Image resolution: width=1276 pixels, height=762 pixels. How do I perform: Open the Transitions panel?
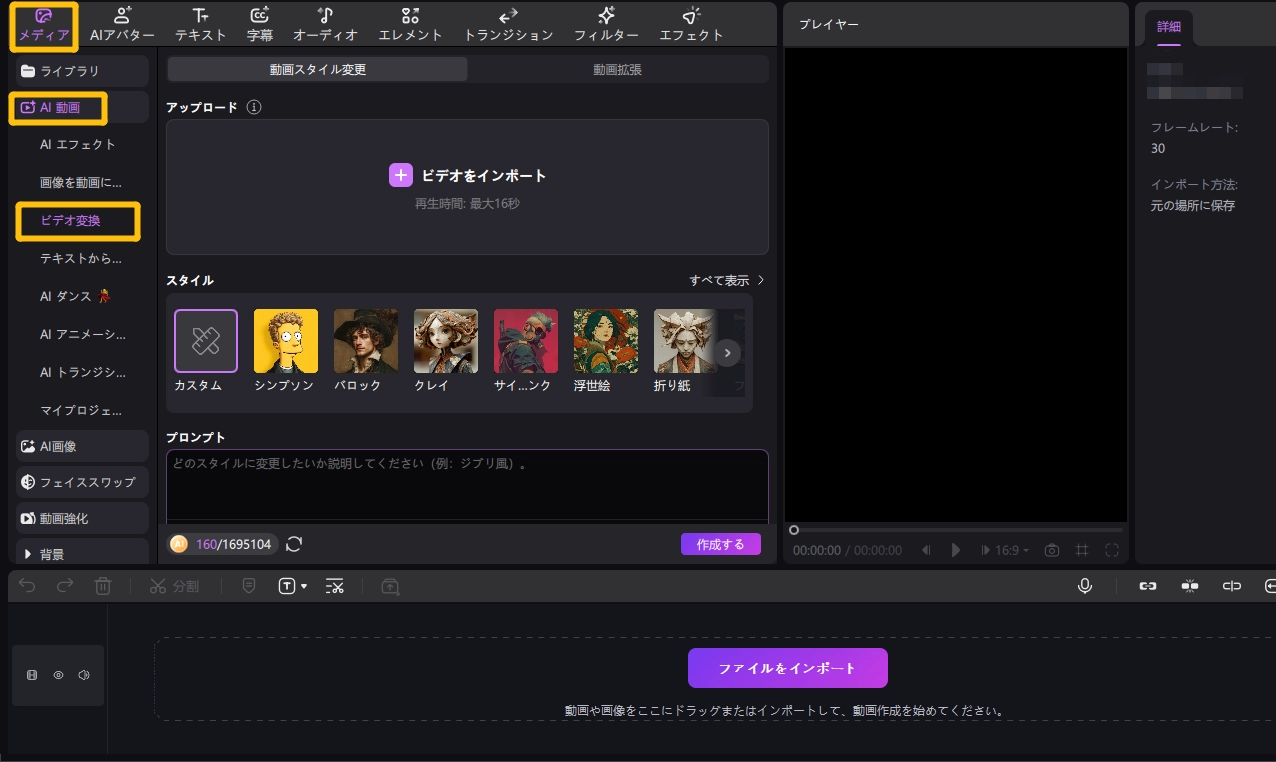click(507, 23)
